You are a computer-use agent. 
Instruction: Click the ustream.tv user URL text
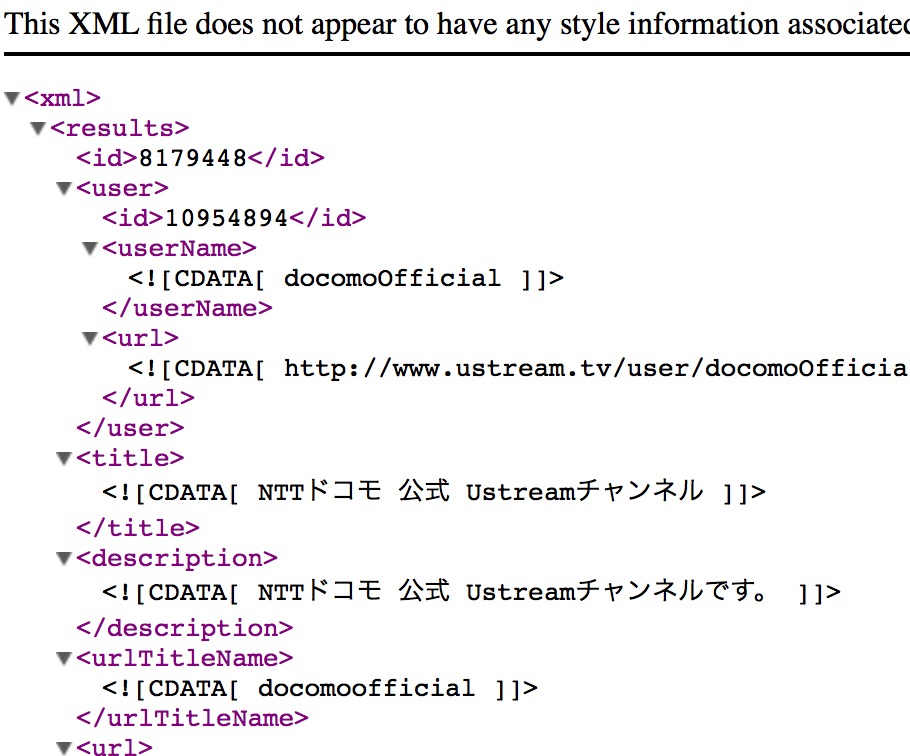coord(596,368)
